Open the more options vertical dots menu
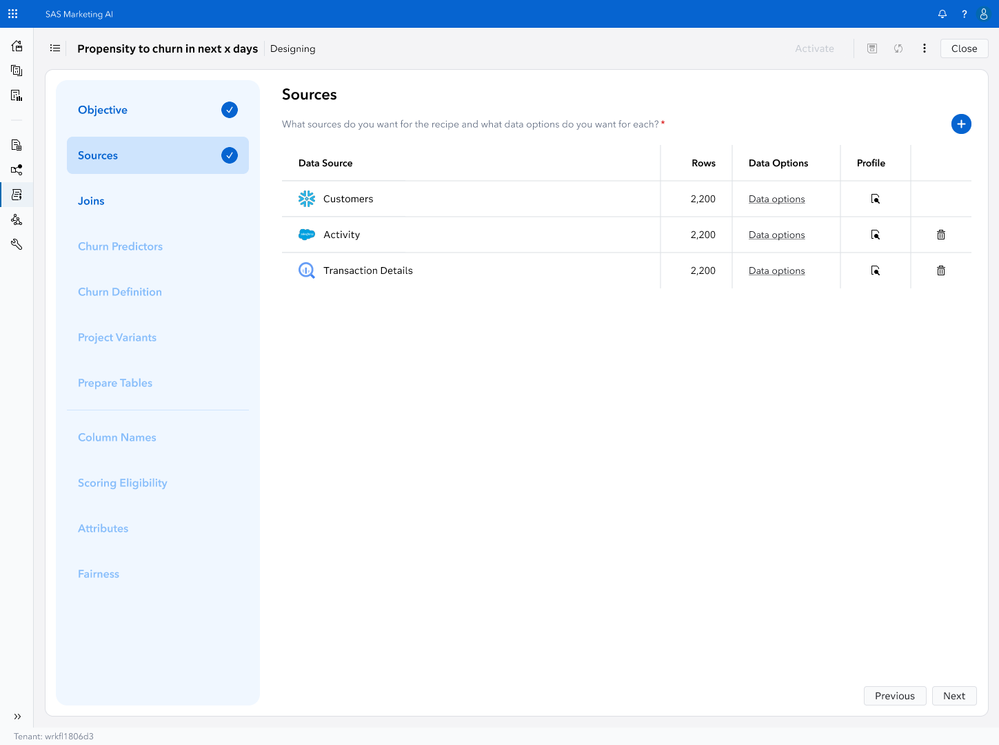Image resolution: width=999 pixels, height=745 pixels. [924, 48]
